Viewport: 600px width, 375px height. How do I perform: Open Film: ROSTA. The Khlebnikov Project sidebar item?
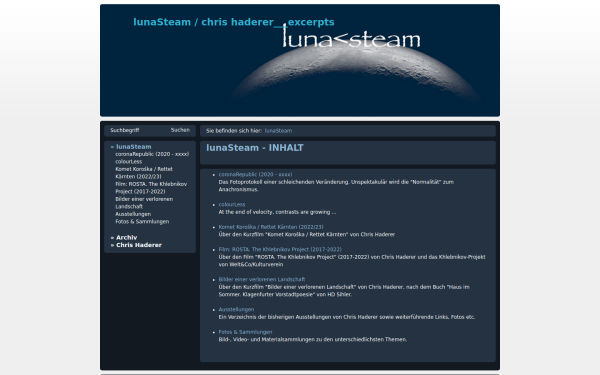(151, 188)
